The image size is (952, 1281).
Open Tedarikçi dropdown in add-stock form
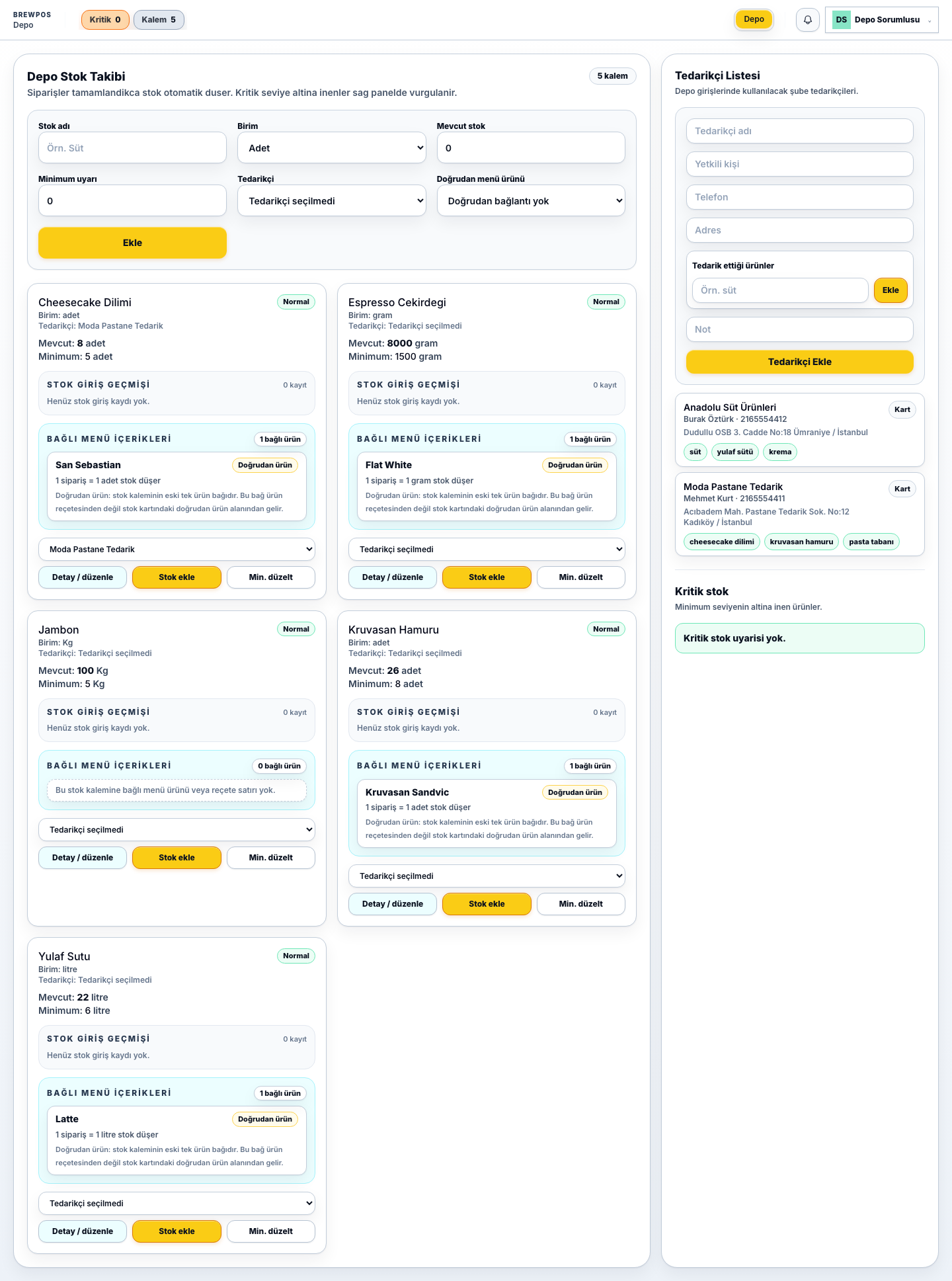click(x=332, y=201)
